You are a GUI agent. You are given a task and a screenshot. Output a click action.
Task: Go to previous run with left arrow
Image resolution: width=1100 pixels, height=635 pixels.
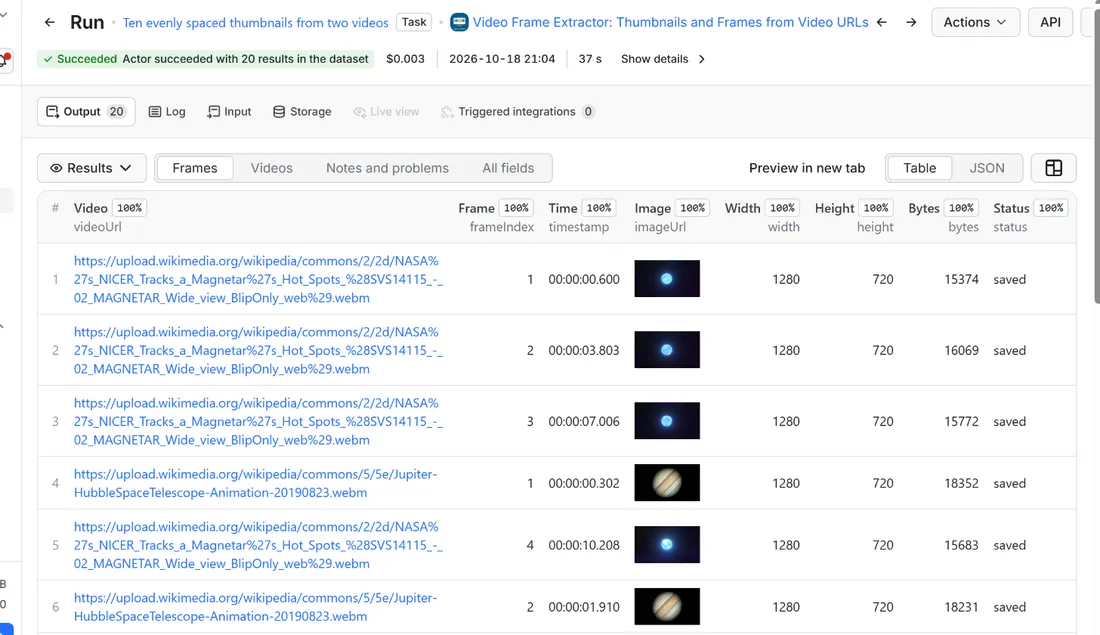click(x=882, y=22)
